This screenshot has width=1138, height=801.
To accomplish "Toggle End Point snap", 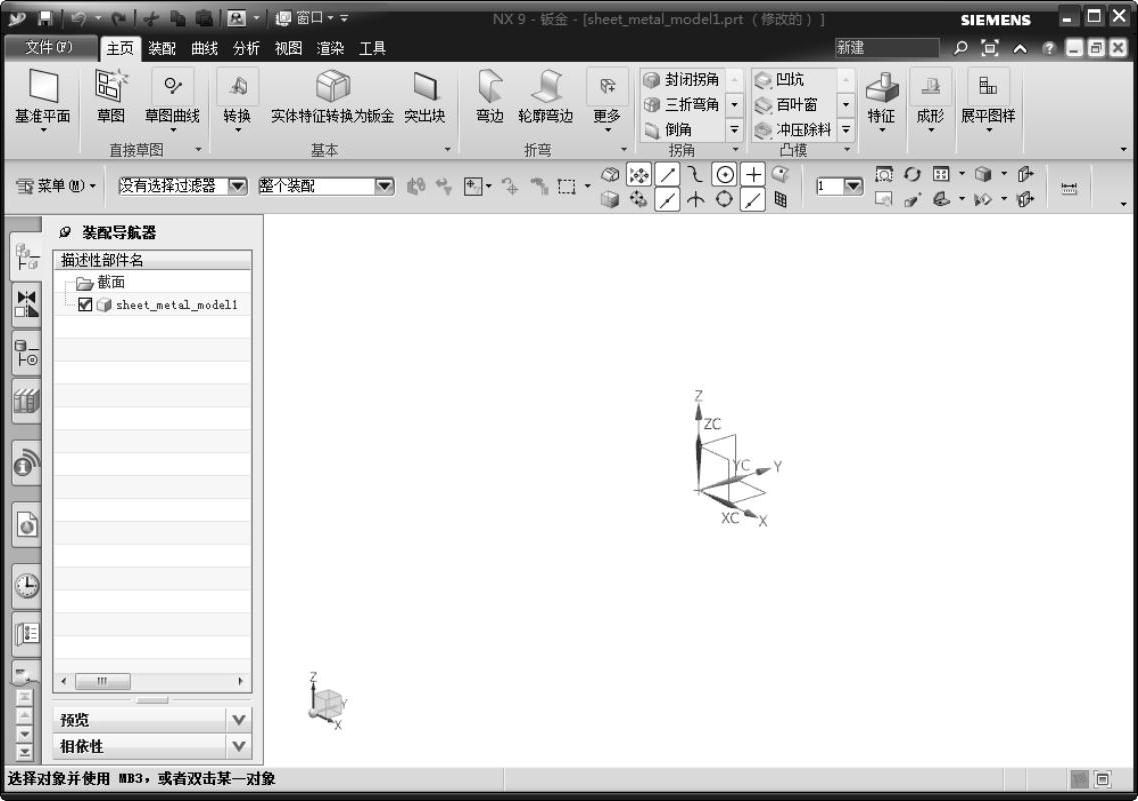I will tap(667, 174).
